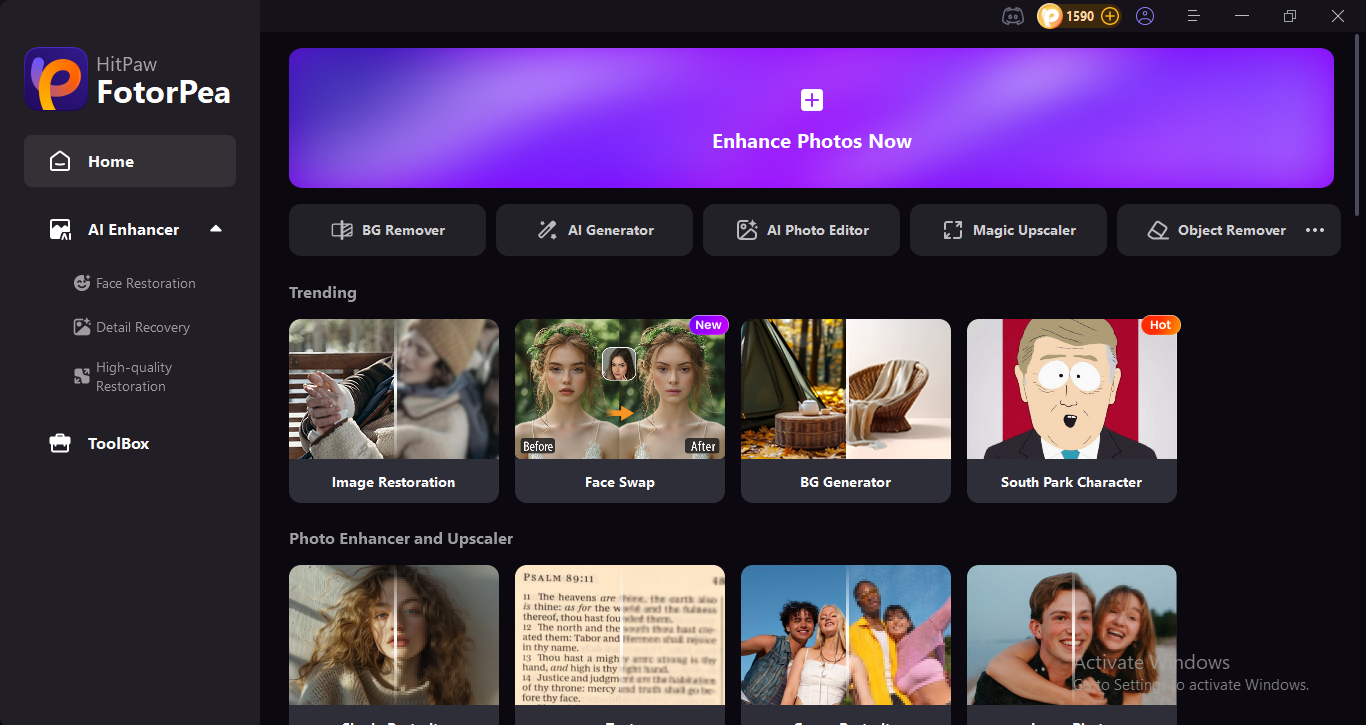Select Detail Recovery in the sidebar
The image size is (1366, 725).
(x=142, y=327)
